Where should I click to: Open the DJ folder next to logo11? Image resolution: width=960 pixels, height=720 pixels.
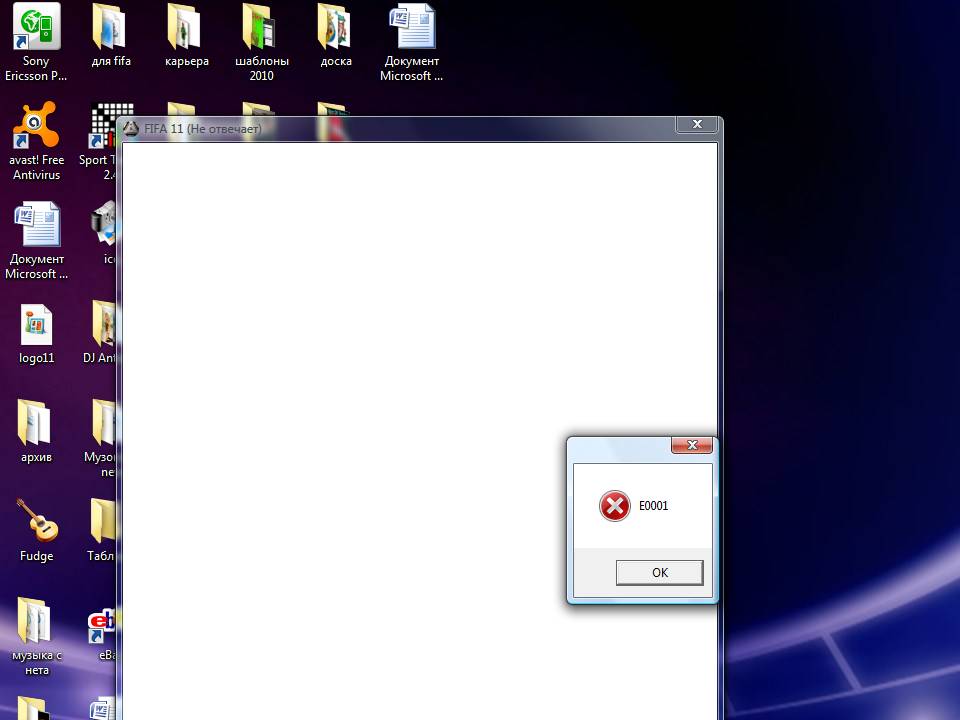tap(102, 334)
